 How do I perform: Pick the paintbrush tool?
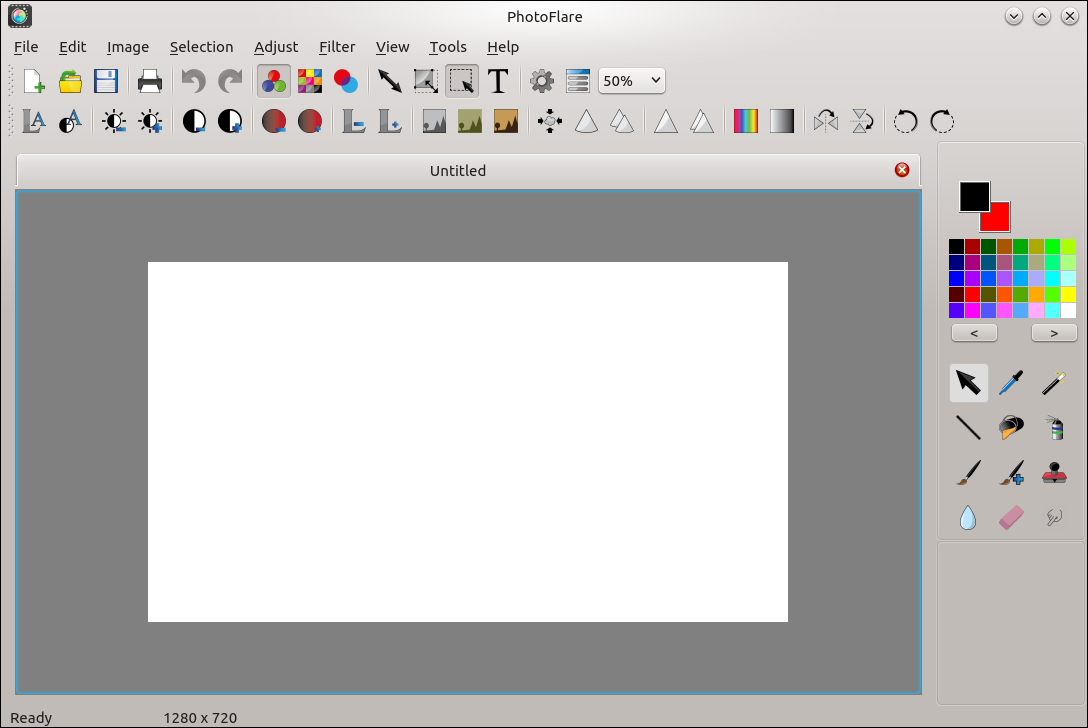click(968, 473)
